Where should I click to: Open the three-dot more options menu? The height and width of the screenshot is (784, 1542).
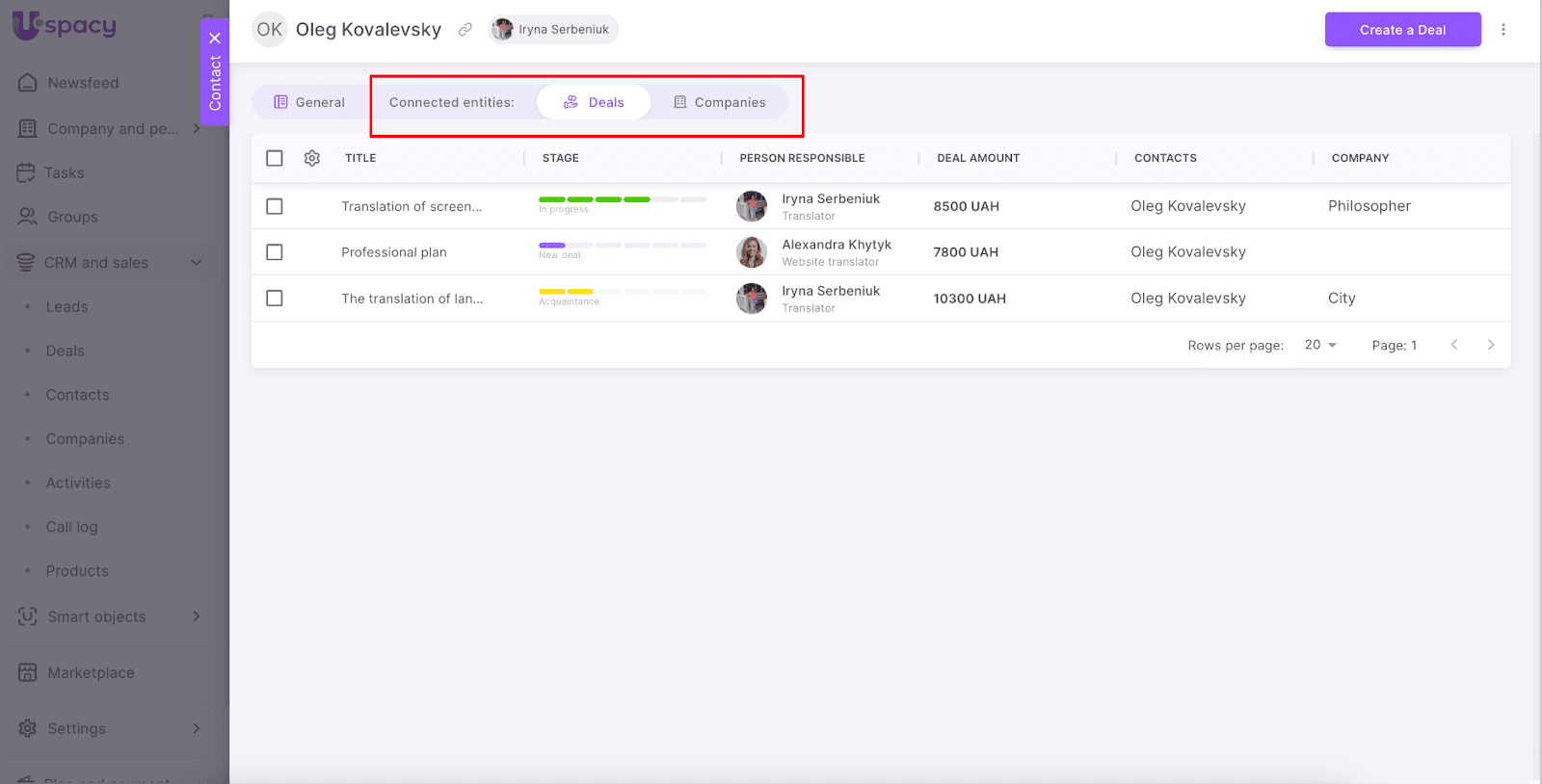[x=1502, y=30]
